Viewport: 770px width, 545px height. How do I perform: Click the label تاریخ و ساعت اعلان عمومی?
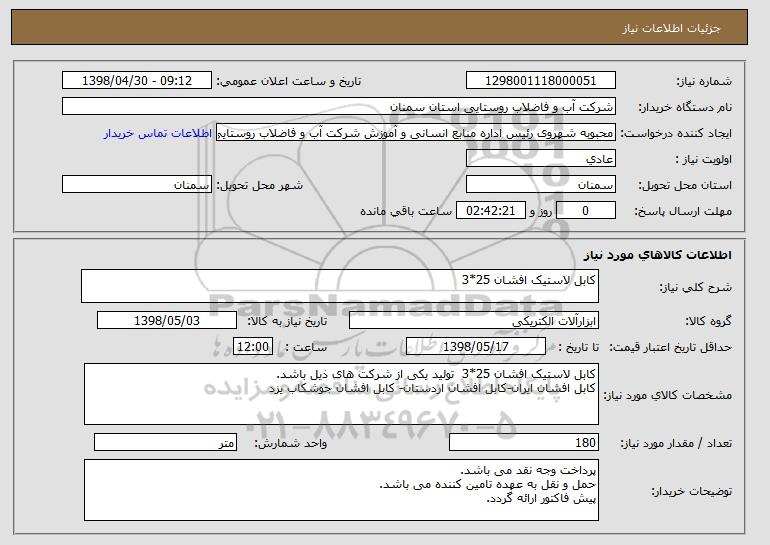click(289, 81)
